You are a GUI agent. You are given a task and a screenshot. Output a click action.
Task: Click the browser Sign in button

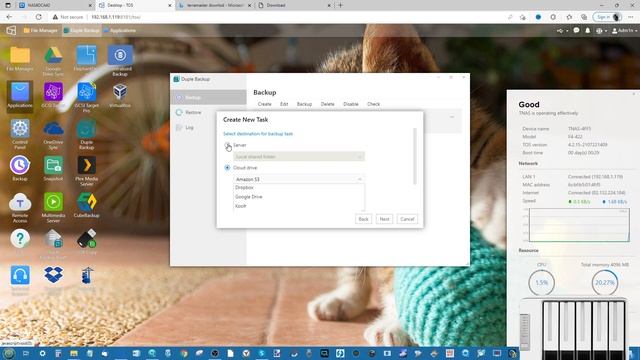point(607,17)
